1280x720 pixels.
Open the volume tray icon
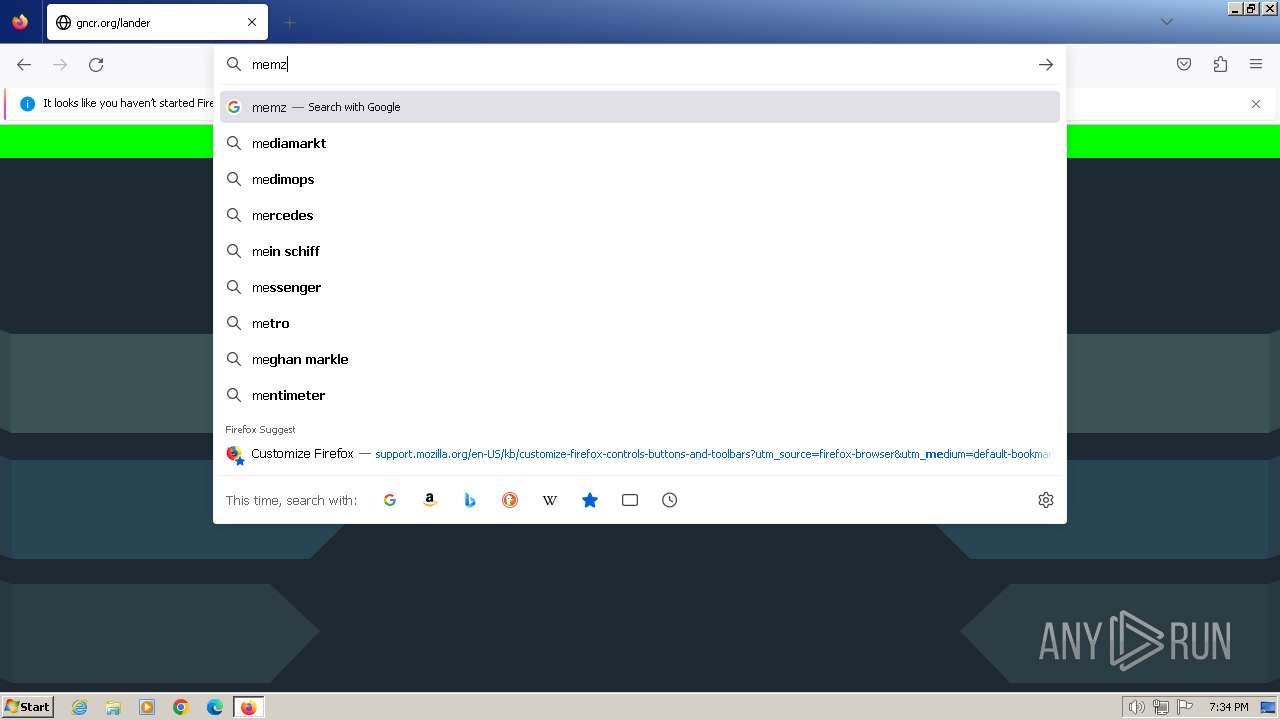(1136, 707)
